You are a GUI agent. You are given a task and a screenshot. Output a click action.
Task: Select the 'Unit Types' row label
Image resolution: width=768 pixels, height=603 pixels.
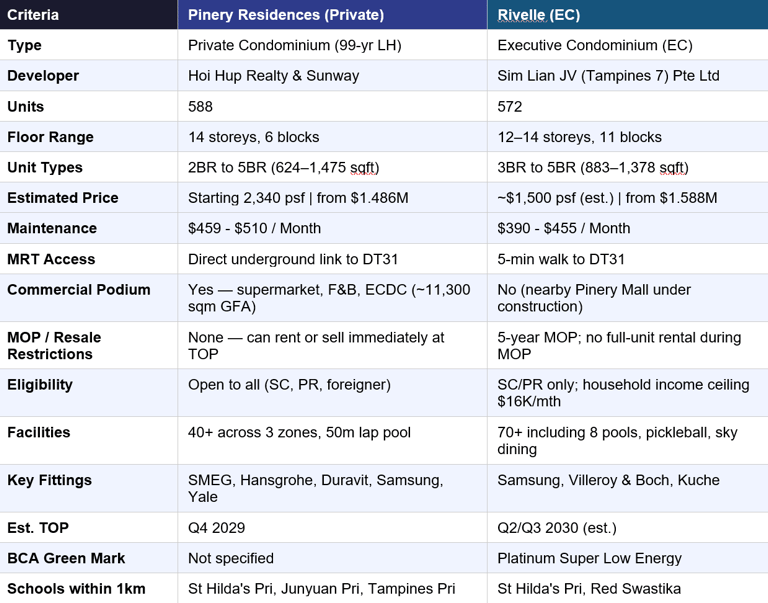pyautogui.click(x=89, y=167)
